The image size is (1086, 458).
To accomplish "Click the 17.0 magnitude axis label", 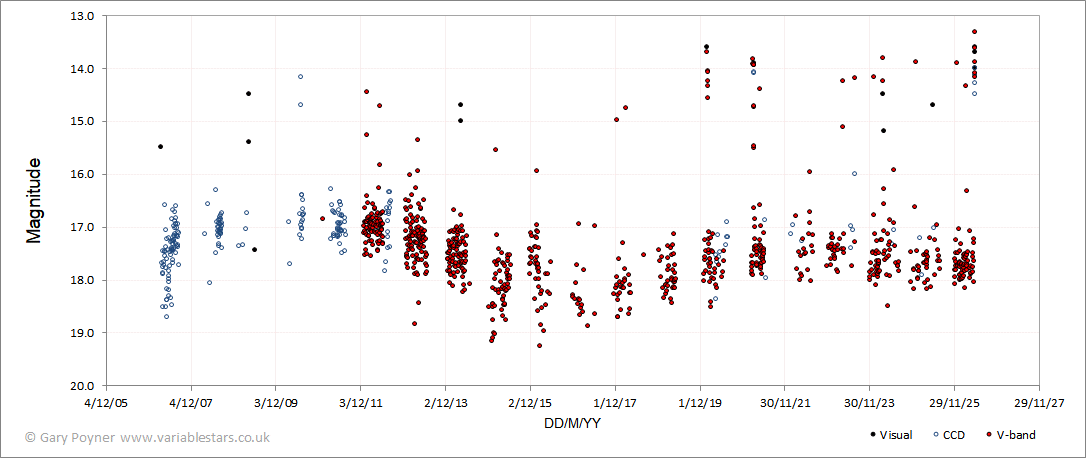I will coord(89,227).
